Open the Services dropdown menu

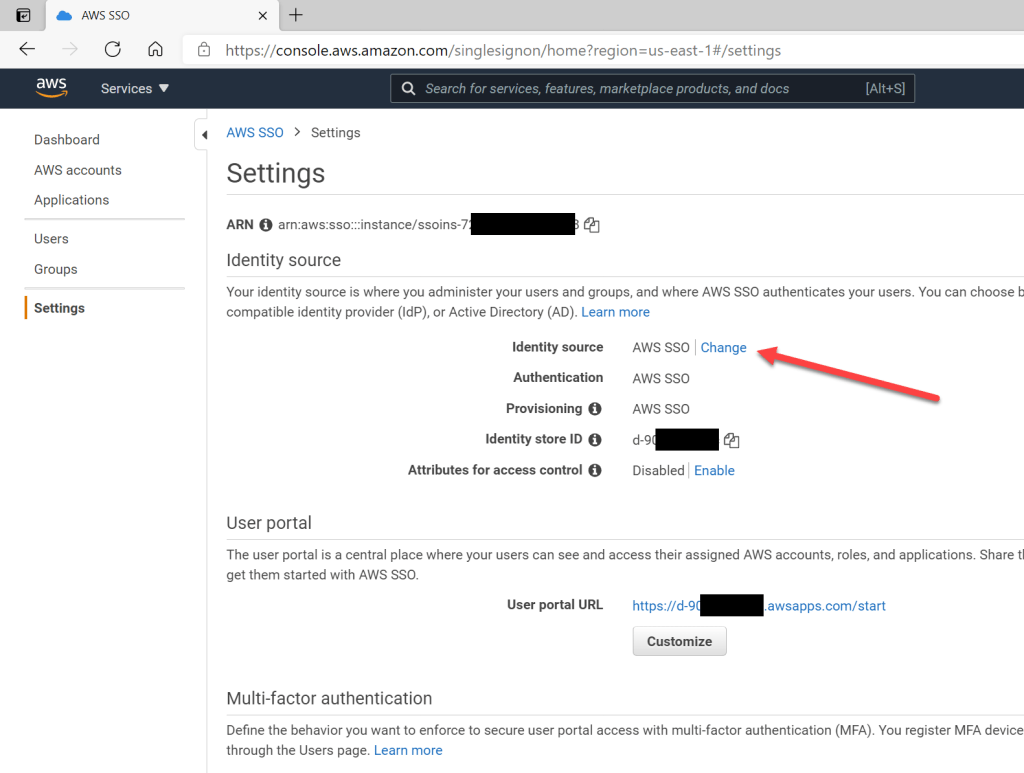click(x=135, y=89)
